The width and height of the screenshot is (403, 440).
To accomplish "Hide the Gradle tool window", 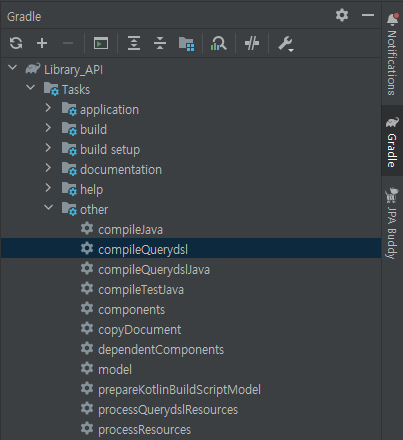I will point(368,15).
